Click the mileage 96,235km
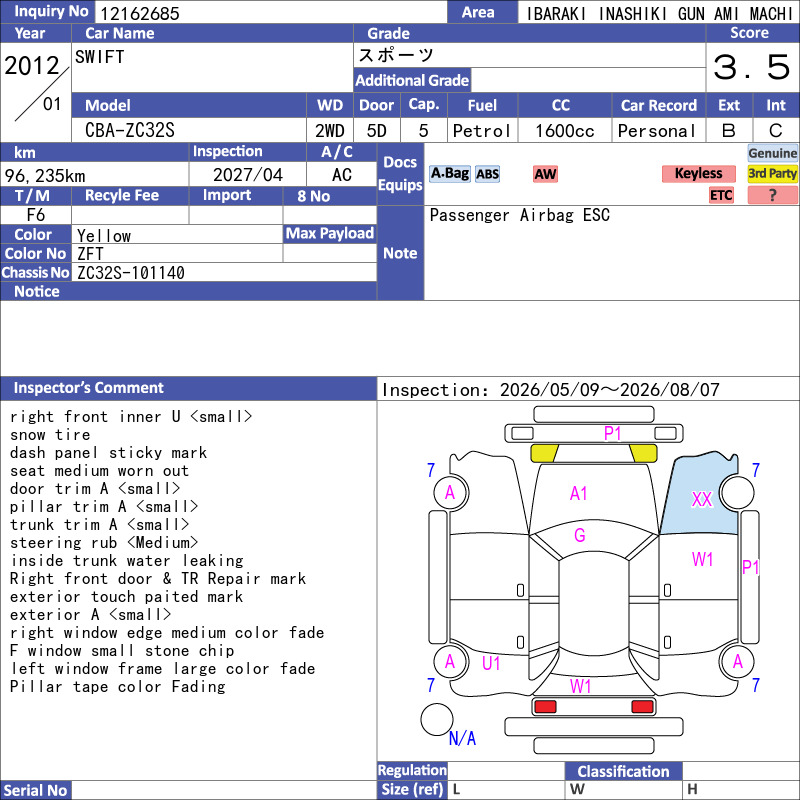Viewport: 800px width, 800px height. click(x=45, y=176)
